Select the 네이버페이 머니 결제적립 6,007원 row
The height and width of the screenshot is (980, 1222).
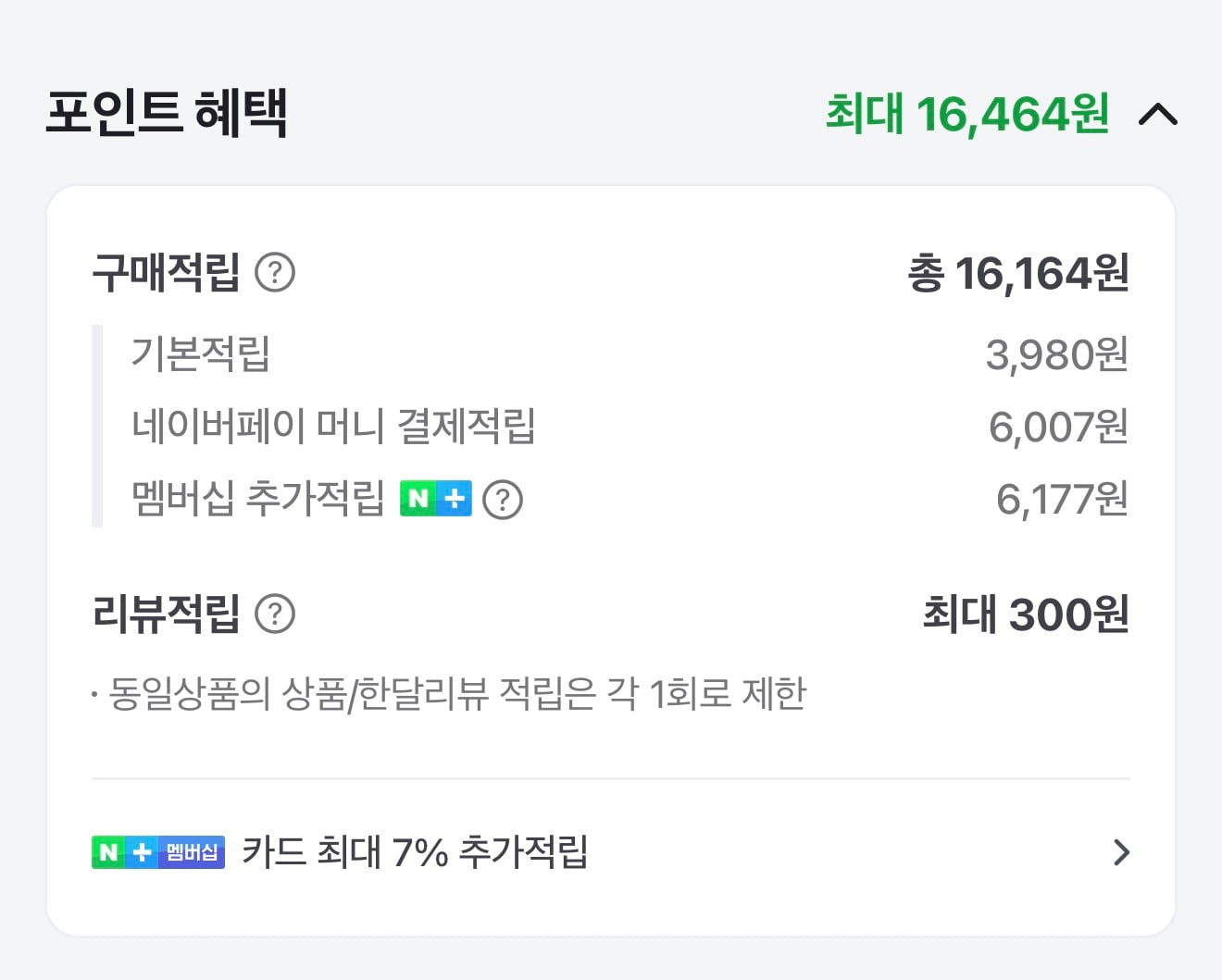click(x=611, y=426)
